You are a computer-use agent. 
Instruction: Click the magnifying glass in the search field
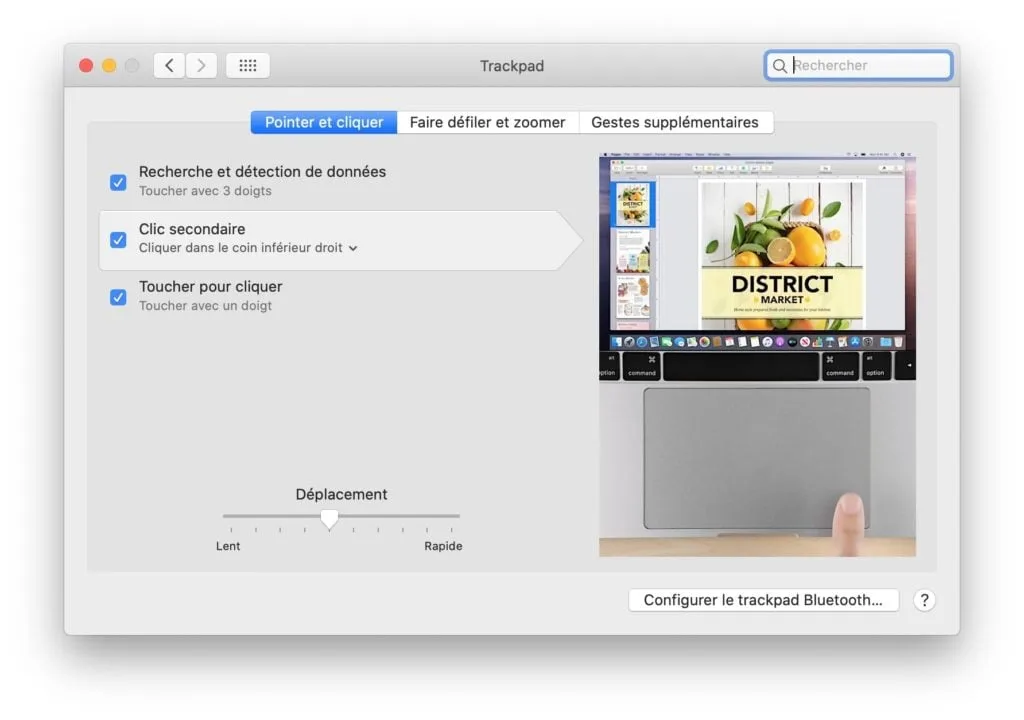pos(780,65)
